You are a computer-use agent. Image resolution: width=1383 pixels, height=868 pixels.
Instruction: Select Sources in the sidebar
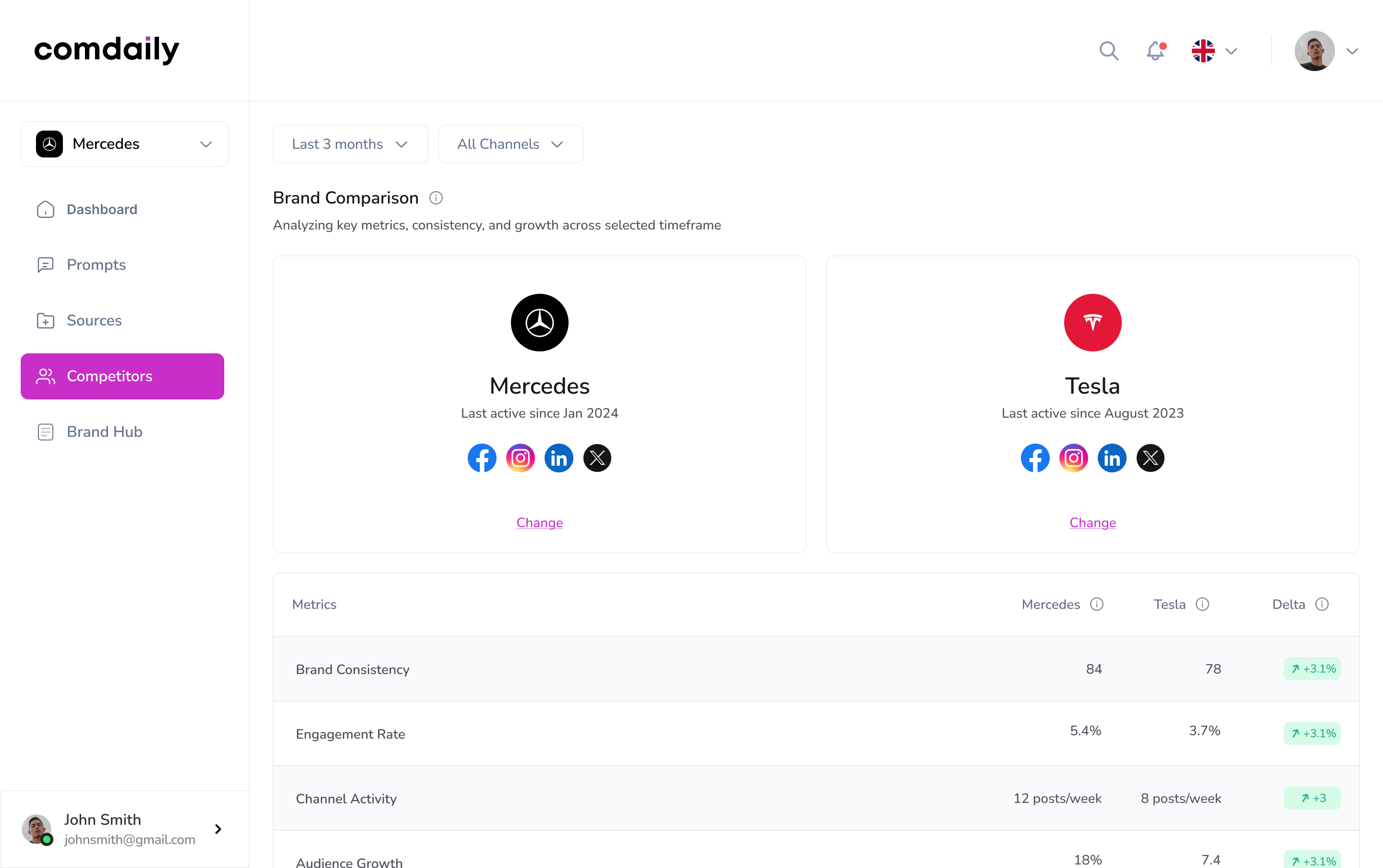coord(94,320)
